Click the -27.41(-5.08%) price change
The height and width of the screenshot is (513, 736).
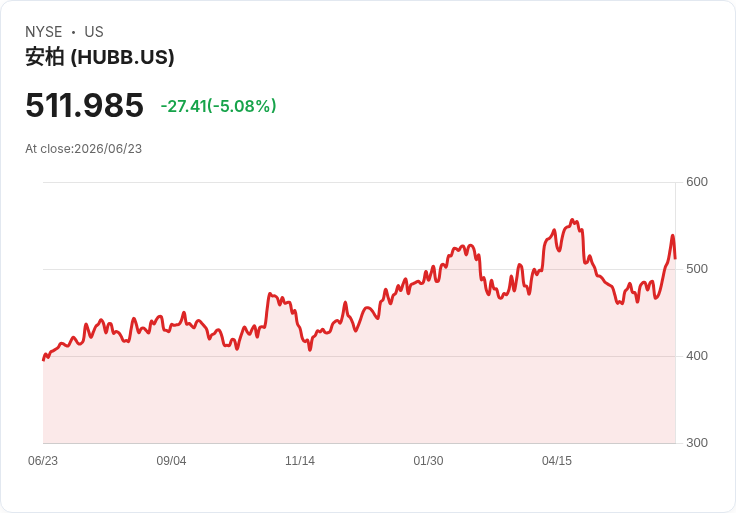click(x=218, y=106)
